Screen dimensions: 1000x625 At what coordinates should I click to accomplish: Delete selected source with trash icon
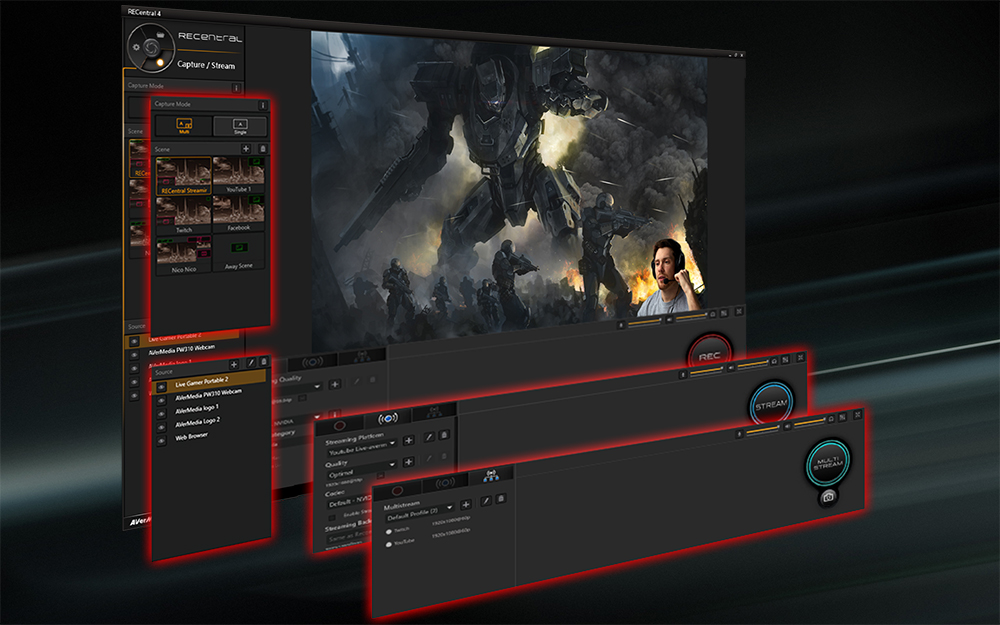click(264, 361)
